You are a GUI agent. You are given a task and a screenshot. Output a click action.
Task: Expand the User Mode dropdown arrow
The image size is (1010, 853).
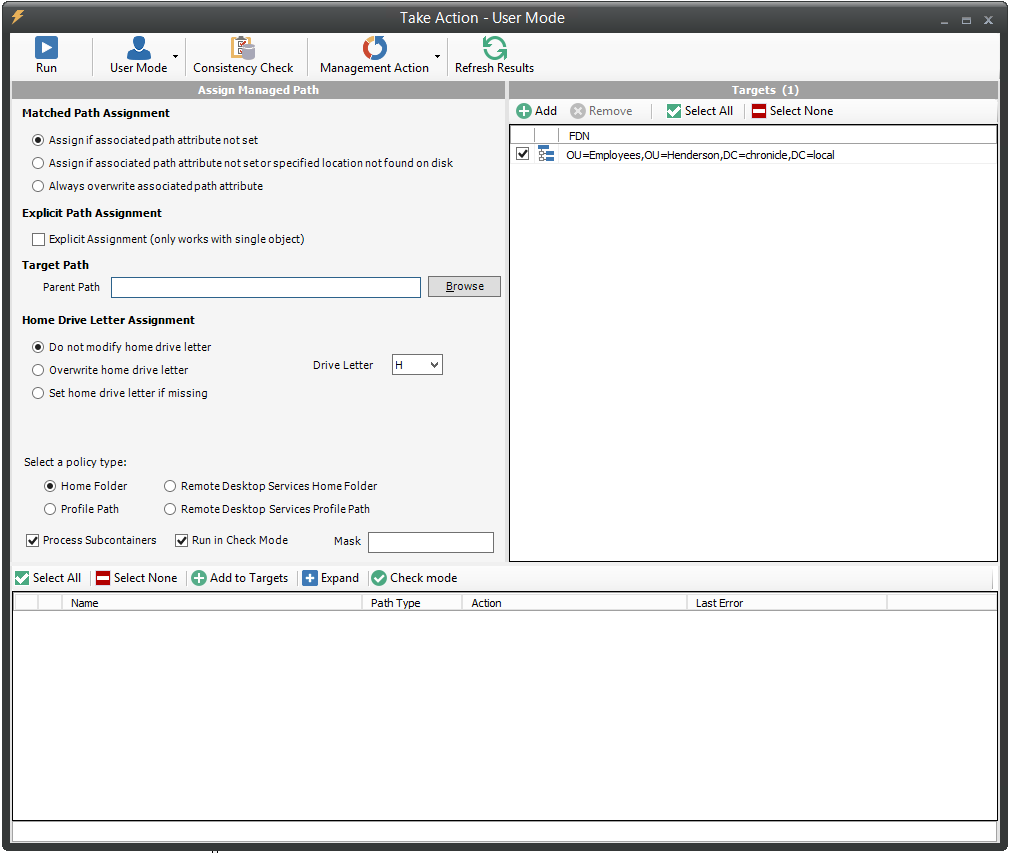[176, 56]
